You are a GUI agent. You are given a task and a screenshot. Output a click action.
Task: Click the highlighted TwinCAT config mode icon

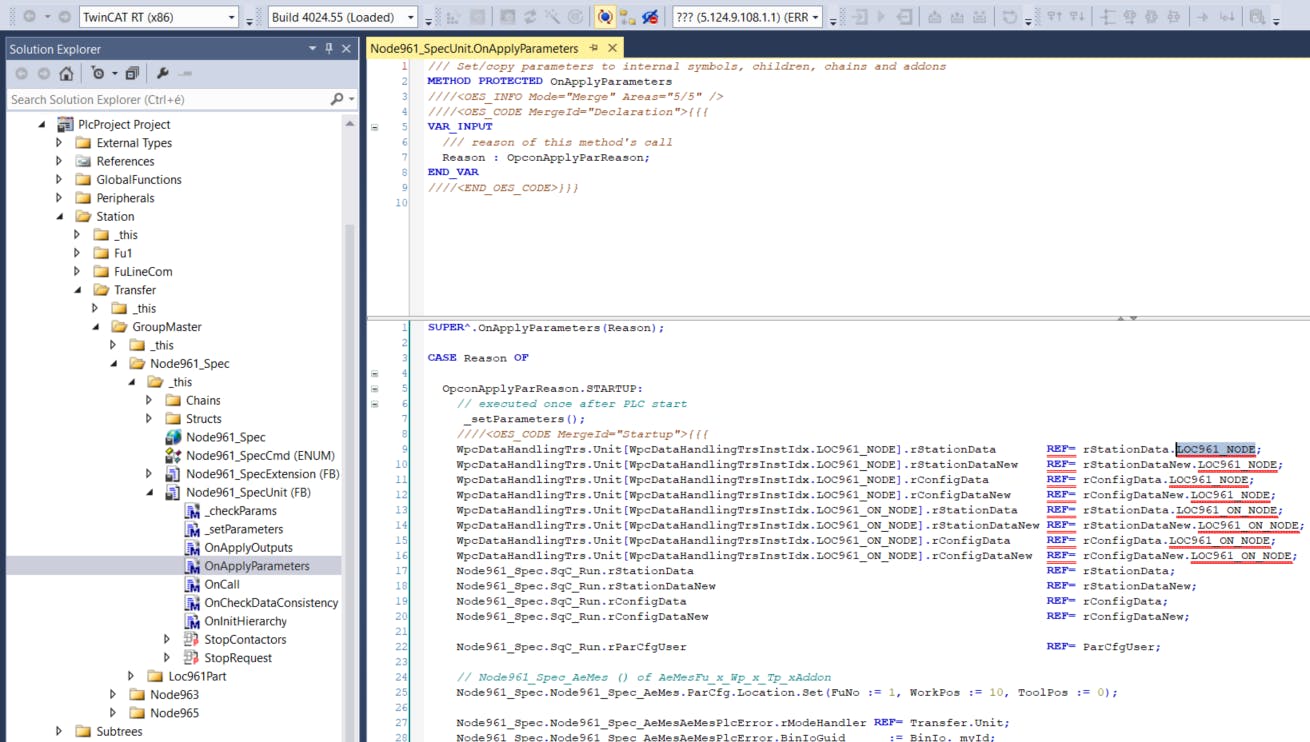coord(605,17)
